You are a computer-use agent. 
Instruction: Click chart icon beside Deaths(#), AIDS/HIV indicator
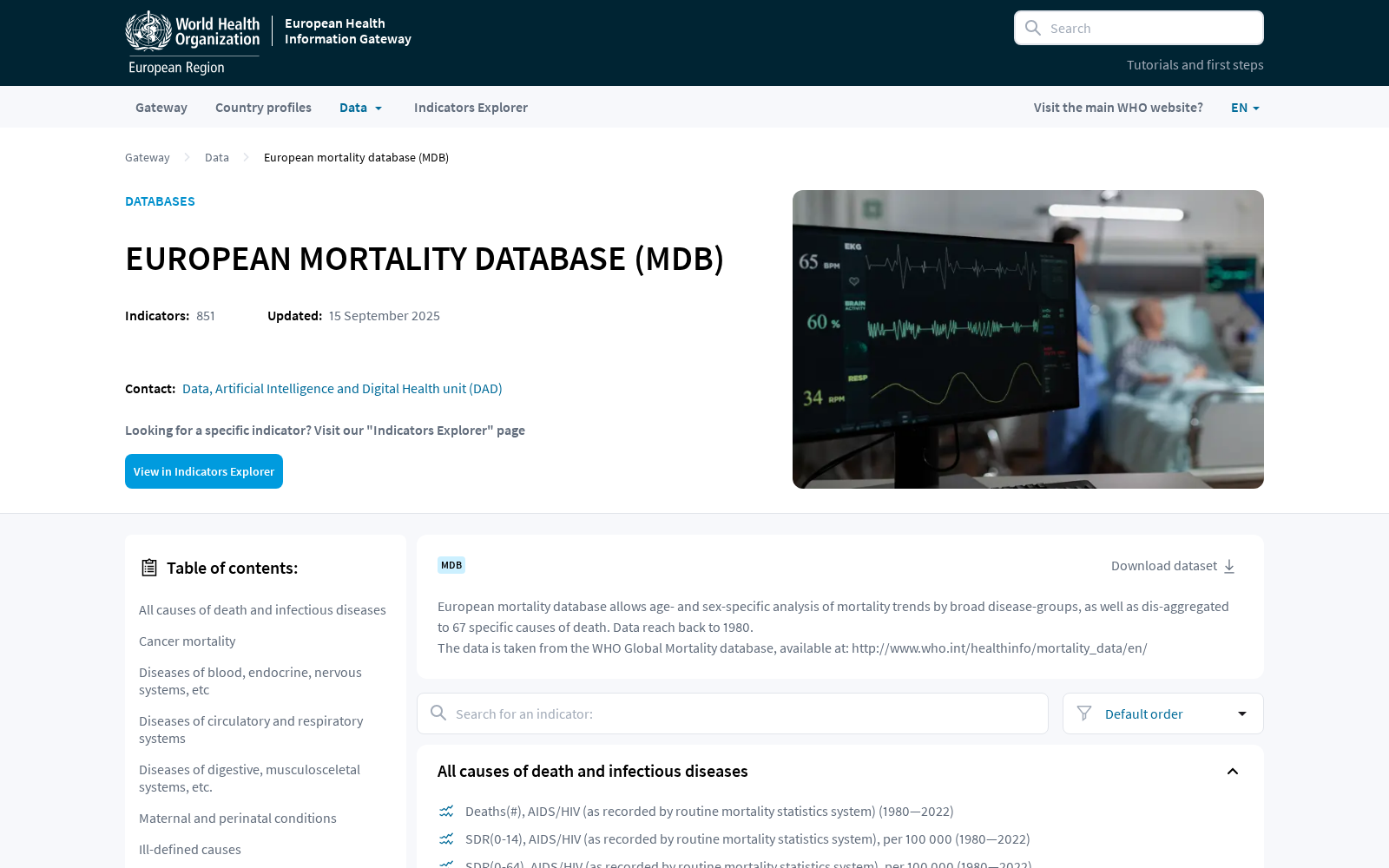pyautogui.click(x=446, y=811)
